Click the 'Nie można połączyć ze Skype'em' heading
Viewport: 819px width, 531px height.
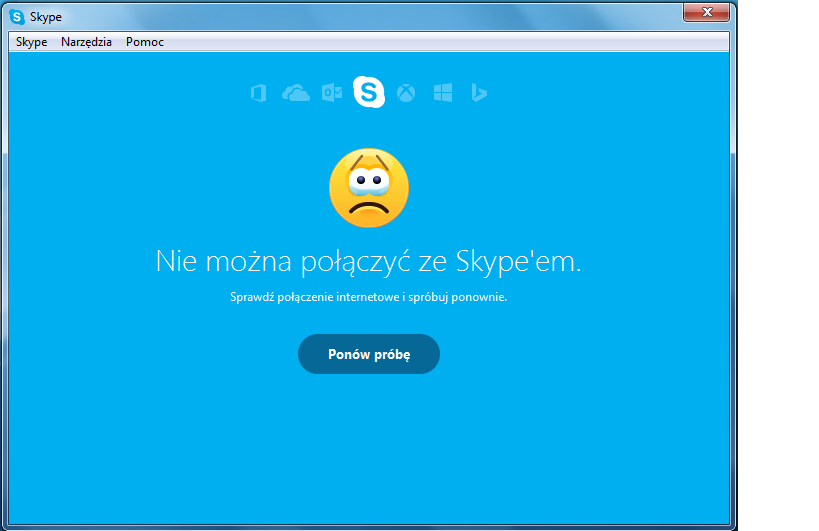coord(369,261)
